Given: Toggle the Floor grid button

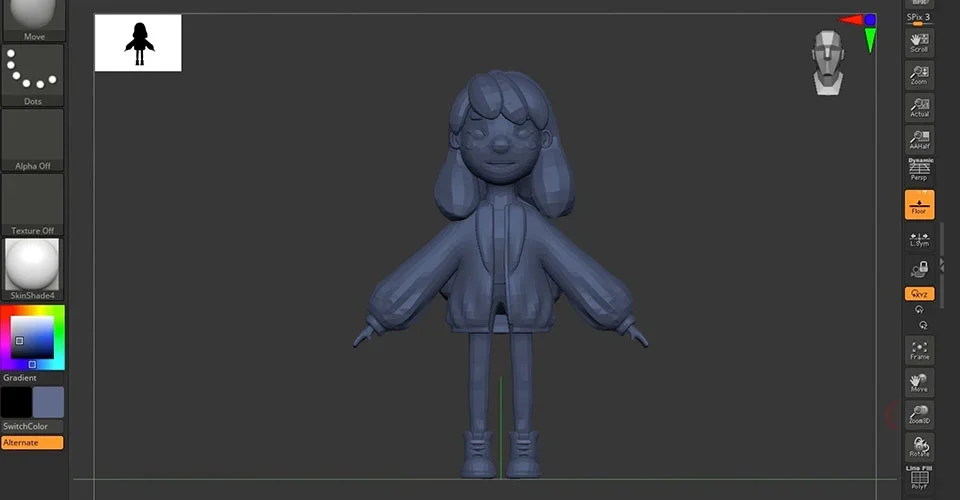Looking at the screenshot, I should [x=920, y=204].
